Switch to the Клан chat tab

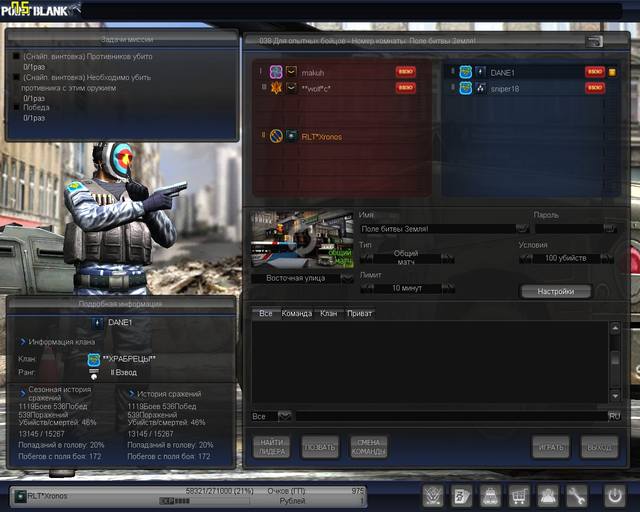(x=329, y=314)
